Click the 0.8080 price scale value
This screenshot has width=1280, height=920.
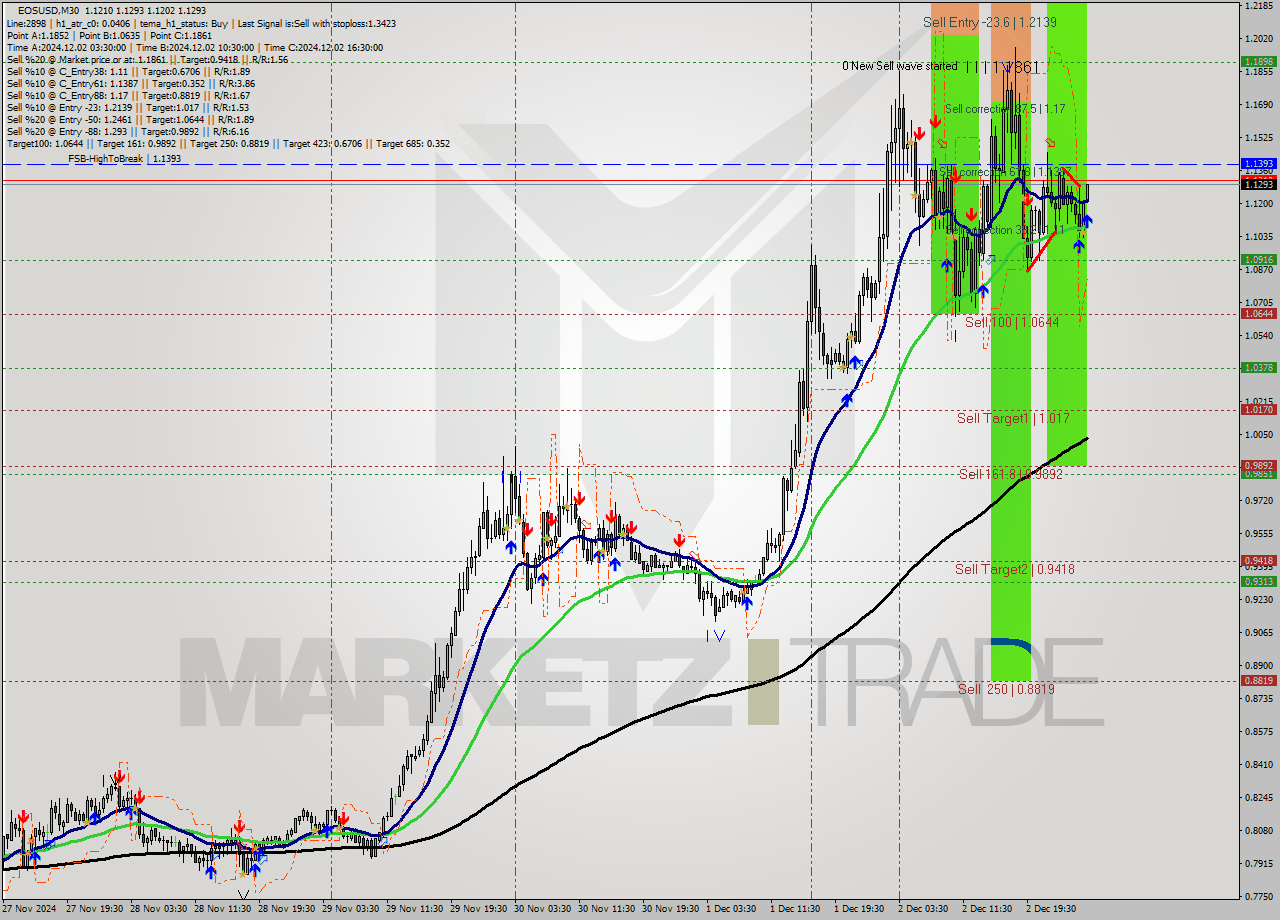(1258, 830)
